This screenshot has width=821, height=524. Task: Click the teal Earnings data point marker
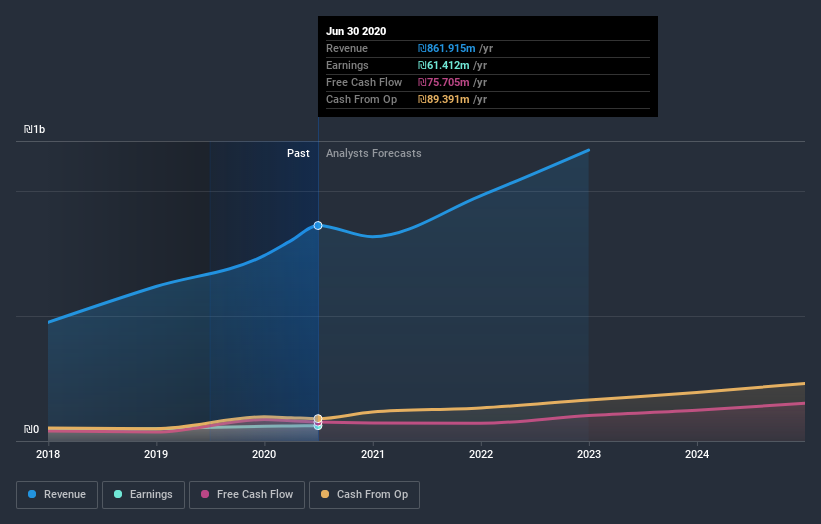(318, 427)
